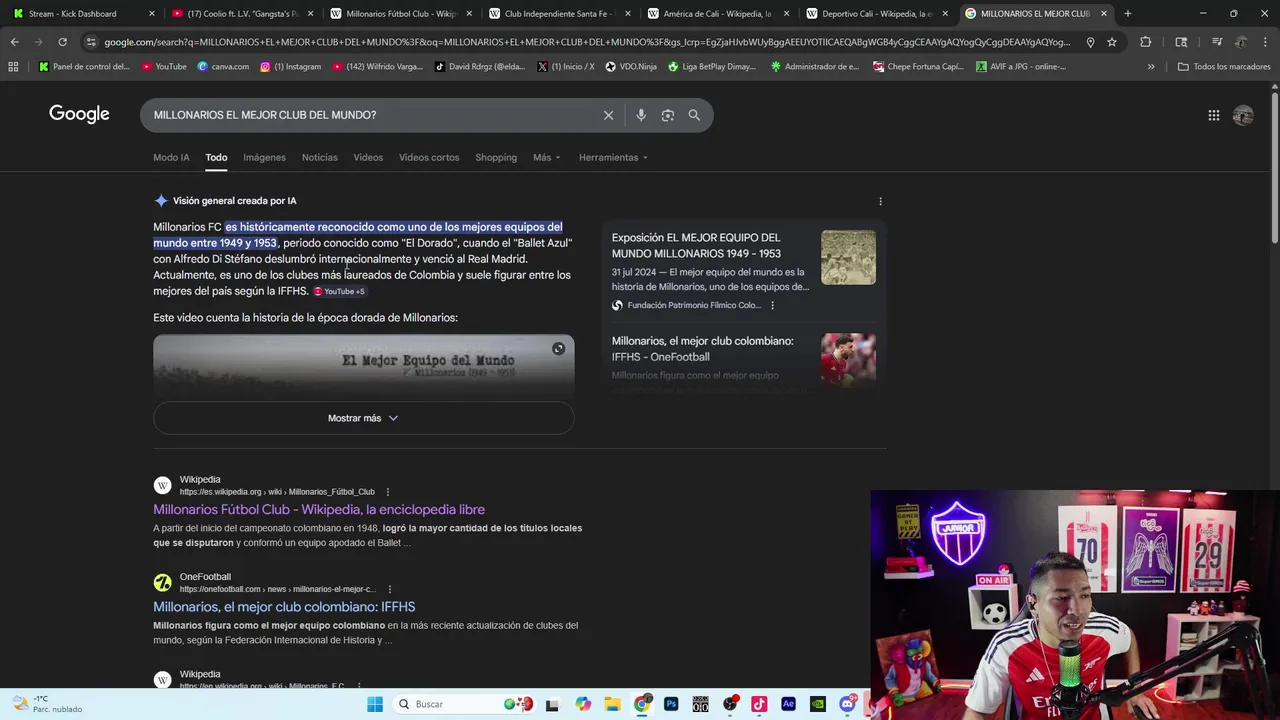The height and width of the screenshot is (720, 1280).
Task: Open Instagram bookmark
Action: [291, 67]
